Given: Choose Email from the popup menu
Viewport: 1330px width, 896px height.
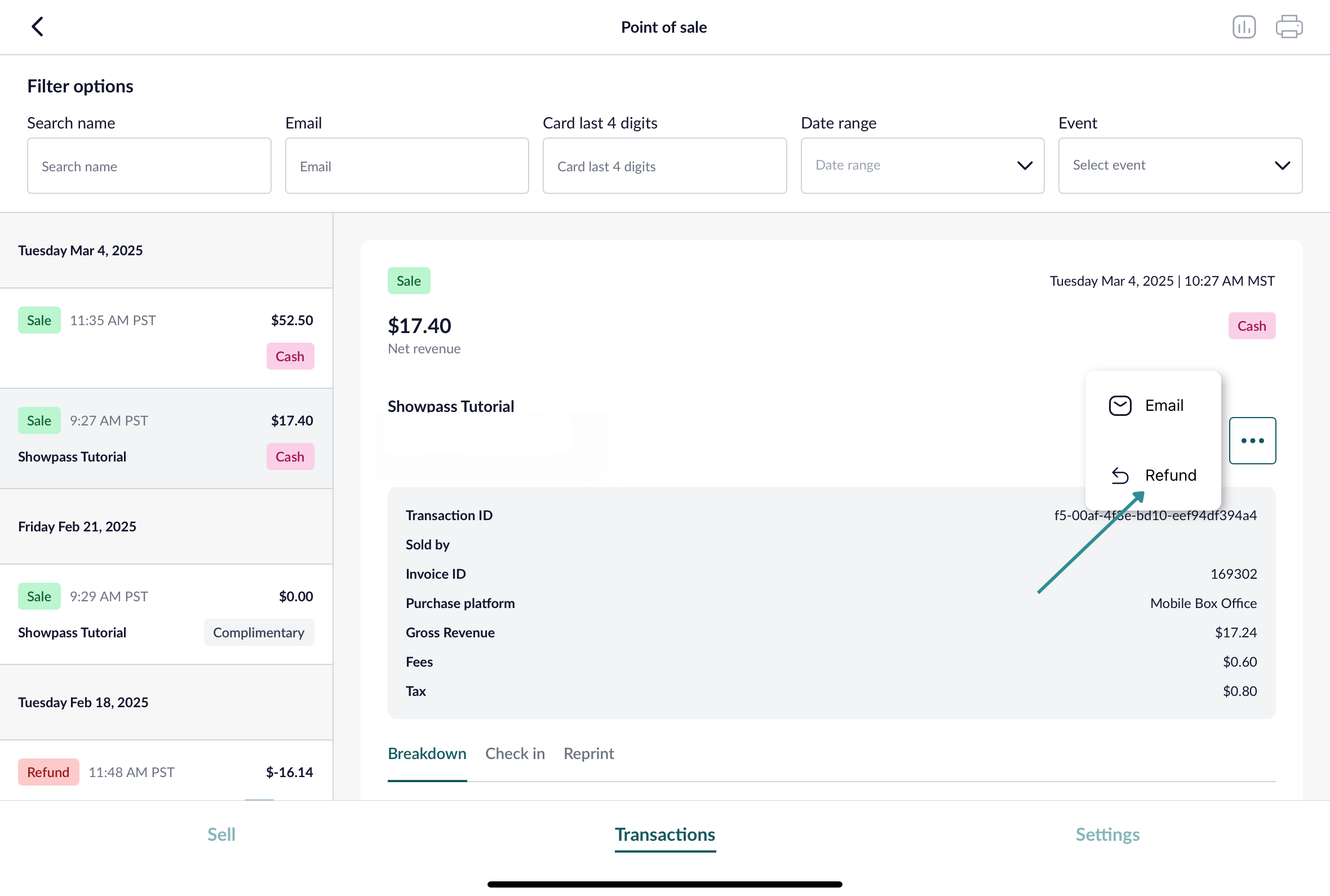Looking at the screenshot, I should click(1152, 405).
